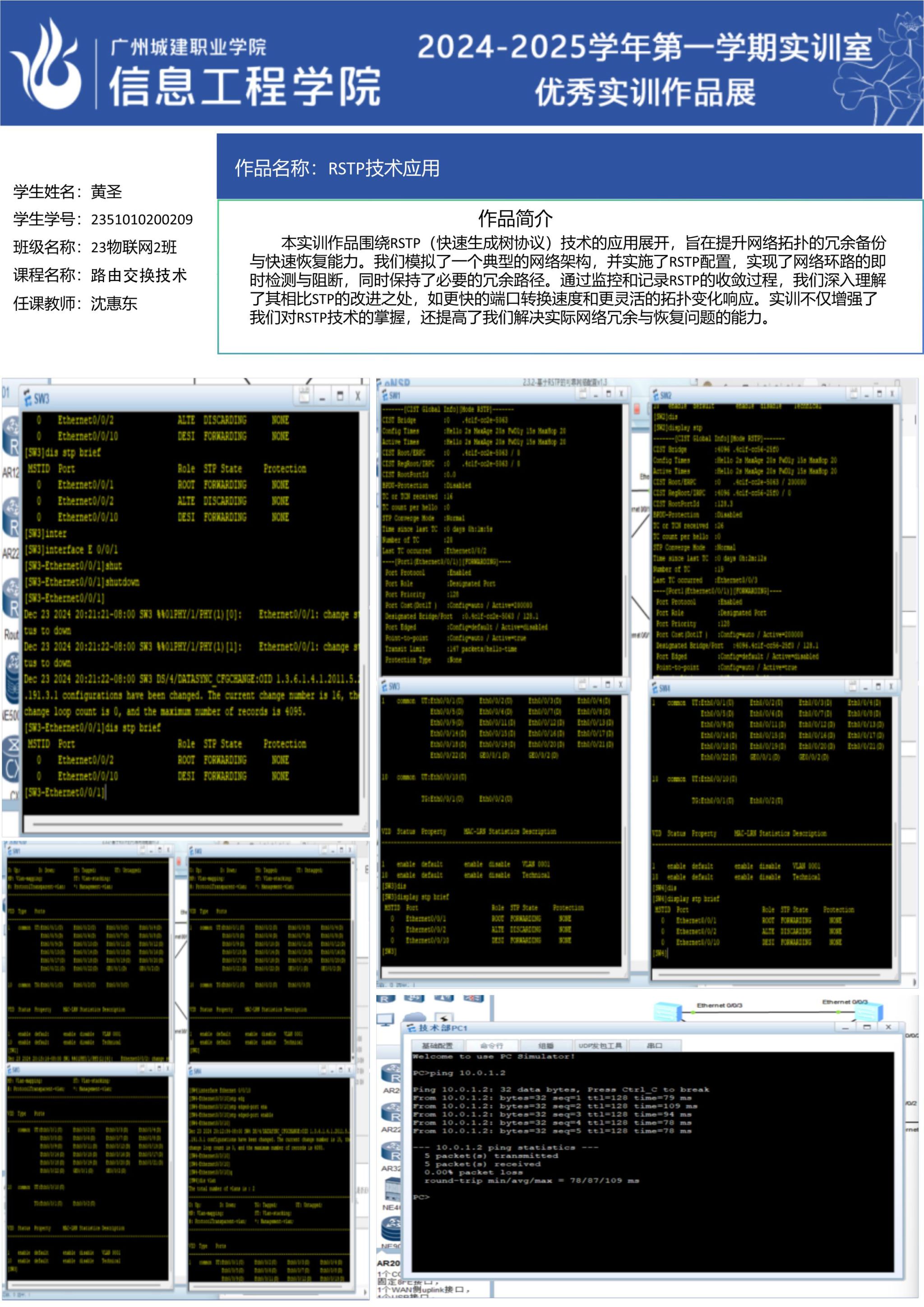Click the PC> prompt in PC1 terminal

[421, 1197]
